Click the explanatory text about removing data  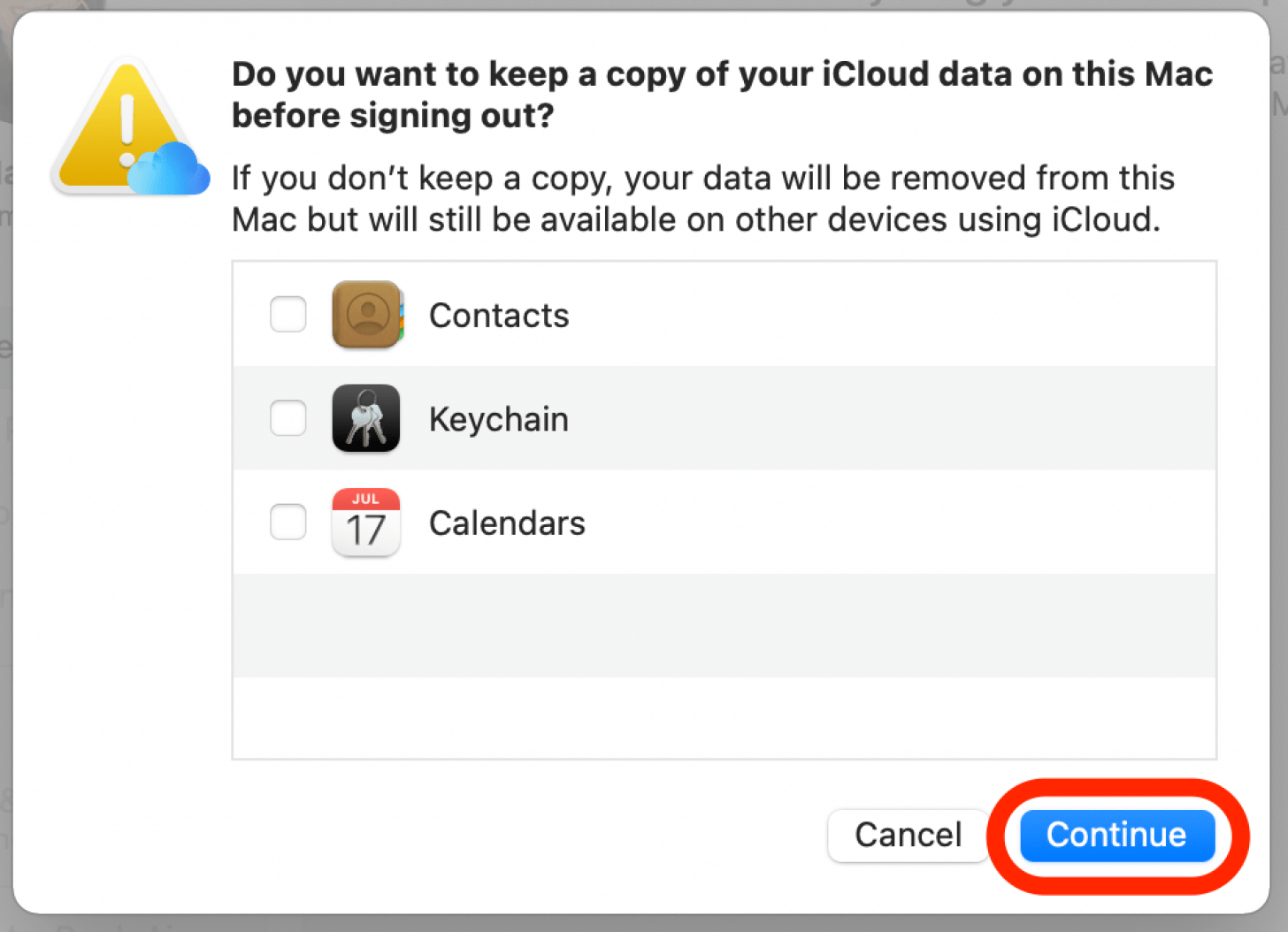(x=702, y=198)
